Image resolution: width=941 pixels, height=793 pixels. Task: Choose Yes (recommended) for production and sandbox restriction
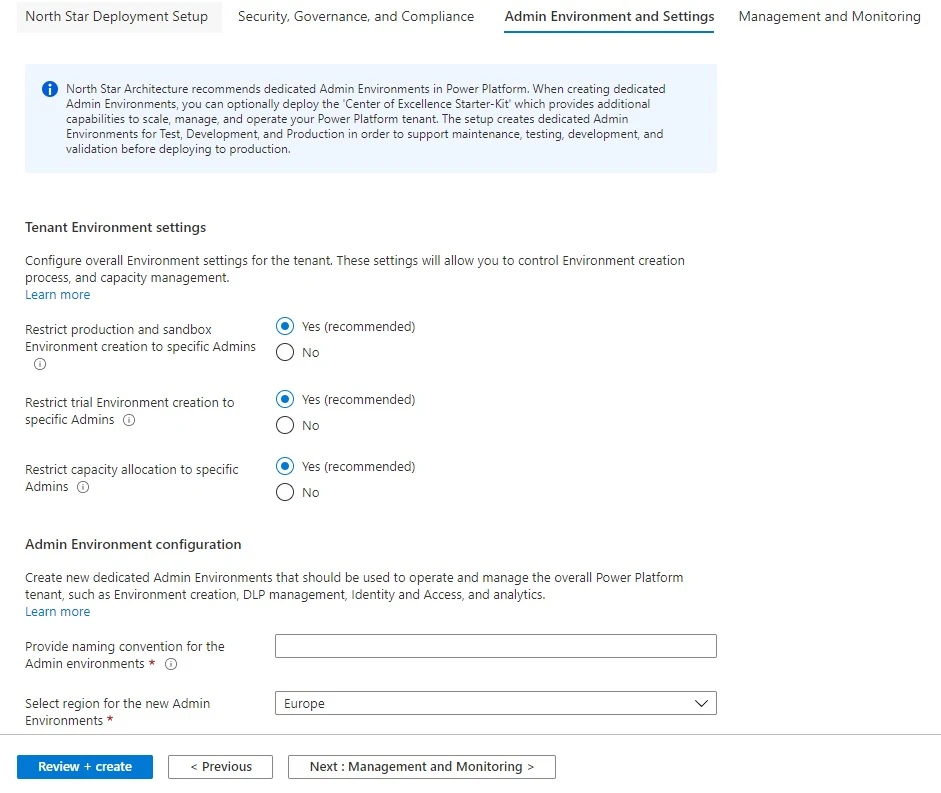(x=285, y=326)
